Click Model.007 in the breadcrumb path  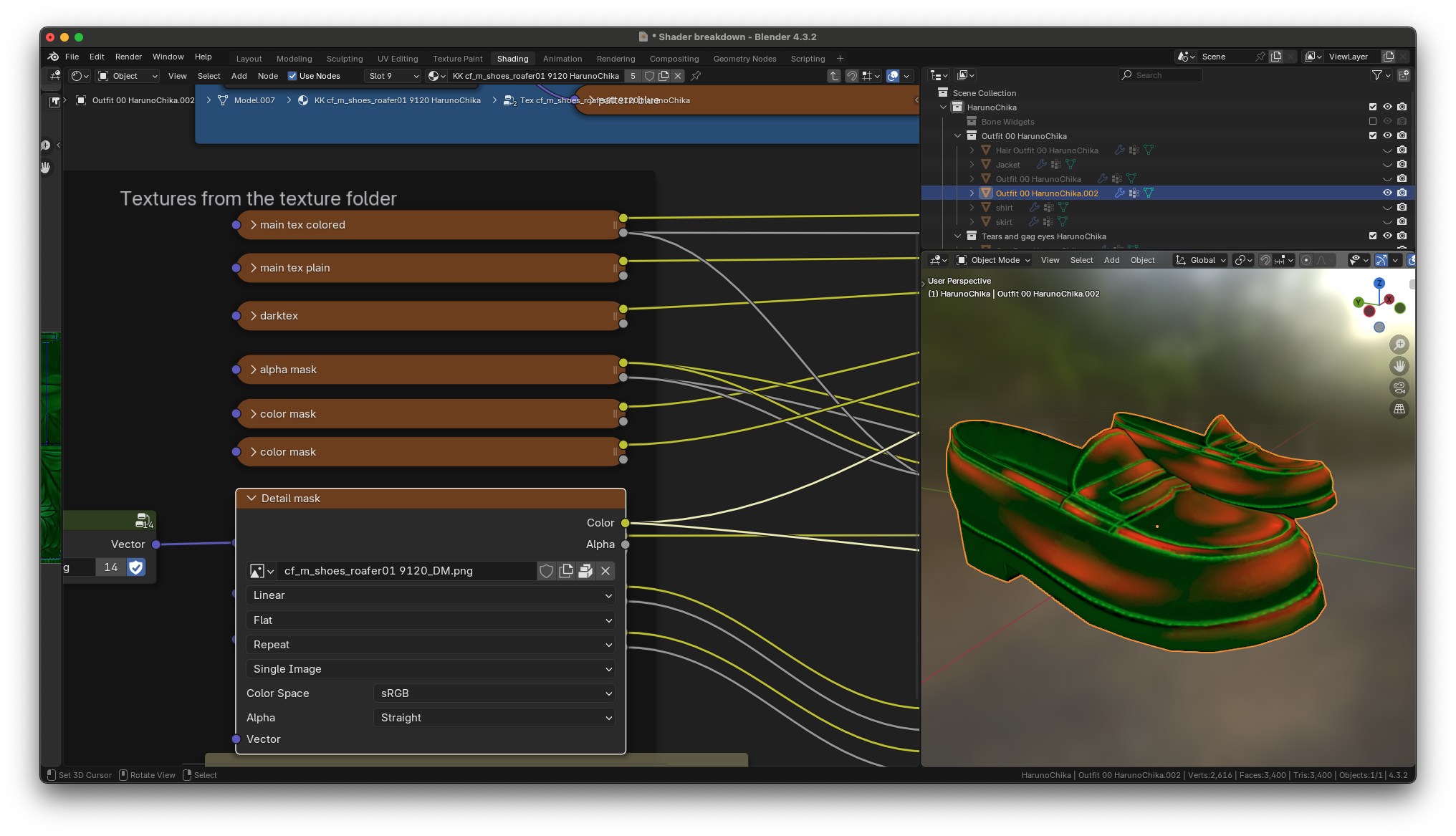pyautogui.click(x=254, y=100)
